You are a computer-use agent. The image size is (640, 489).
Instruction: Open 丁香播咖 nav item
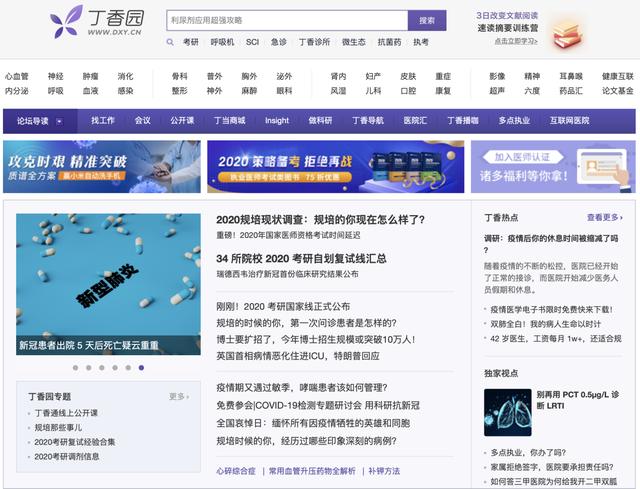(462, 121)
